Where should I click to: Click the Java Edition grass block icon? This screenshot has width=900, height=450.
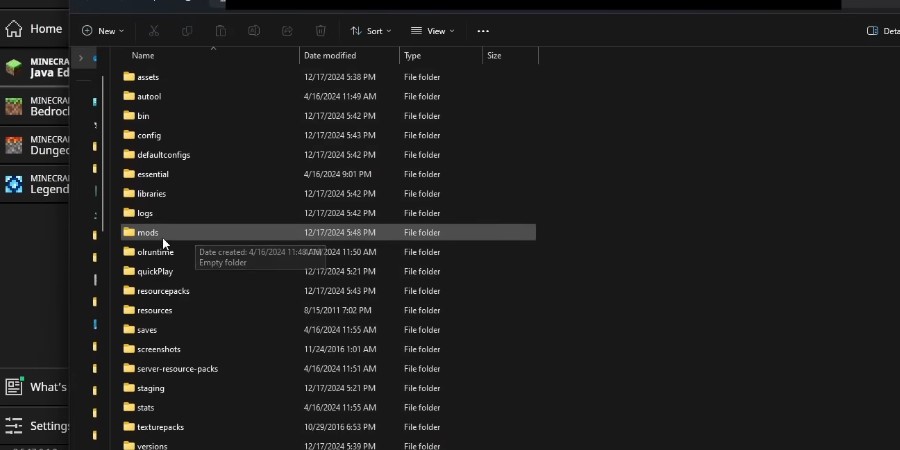coord(14,67)
